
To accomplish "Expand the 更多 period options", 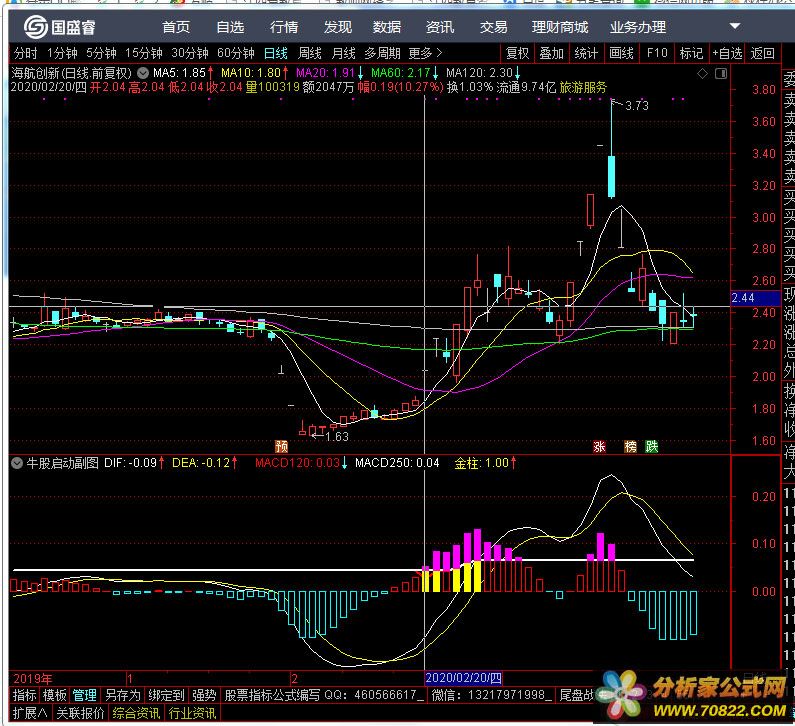I will click(425, 53).
